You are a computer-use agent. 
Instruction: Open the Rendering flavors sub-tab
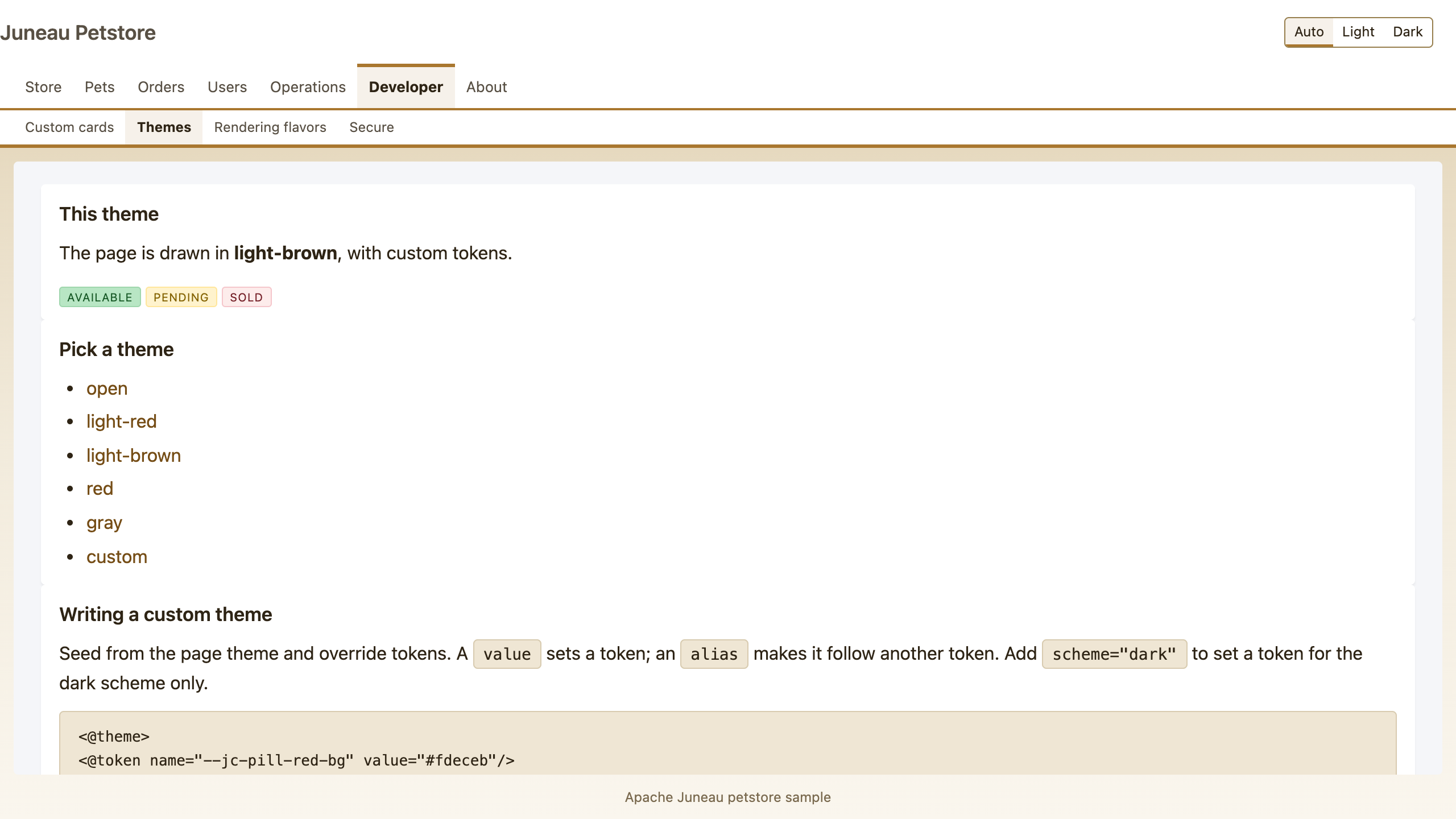(x=270, y=127)
